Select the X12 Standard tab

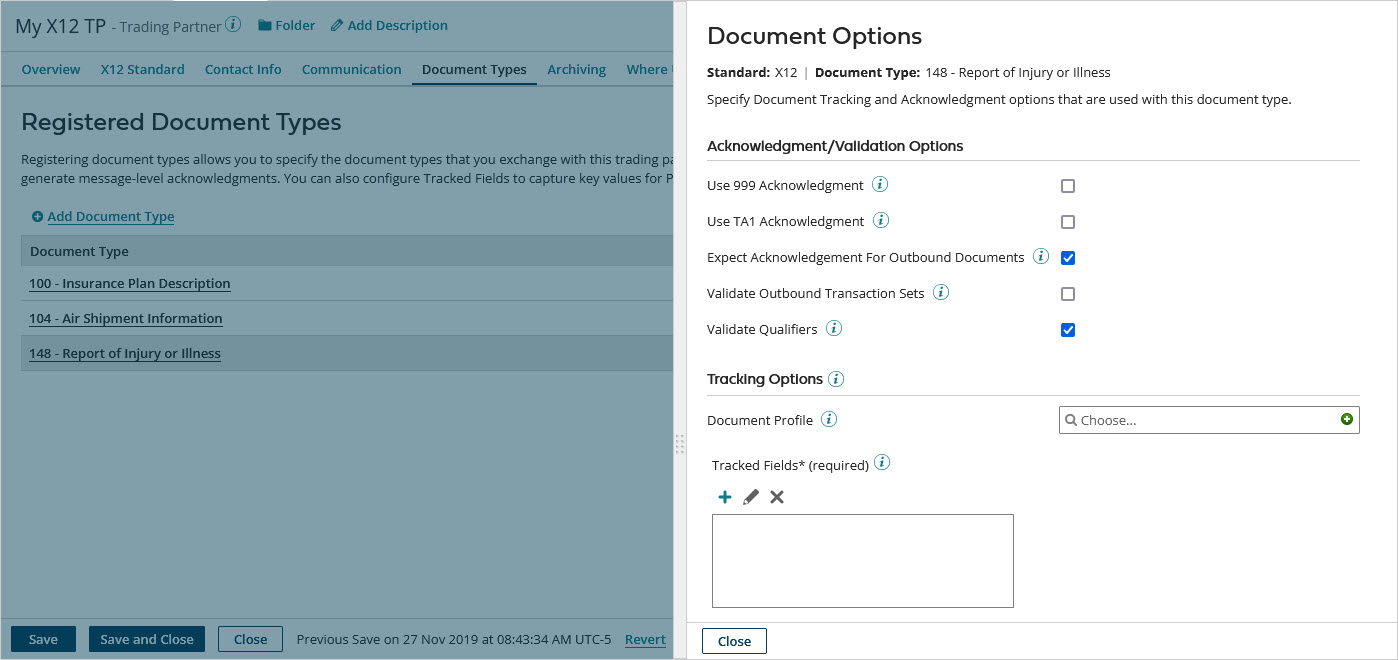(x=141, y=69)
